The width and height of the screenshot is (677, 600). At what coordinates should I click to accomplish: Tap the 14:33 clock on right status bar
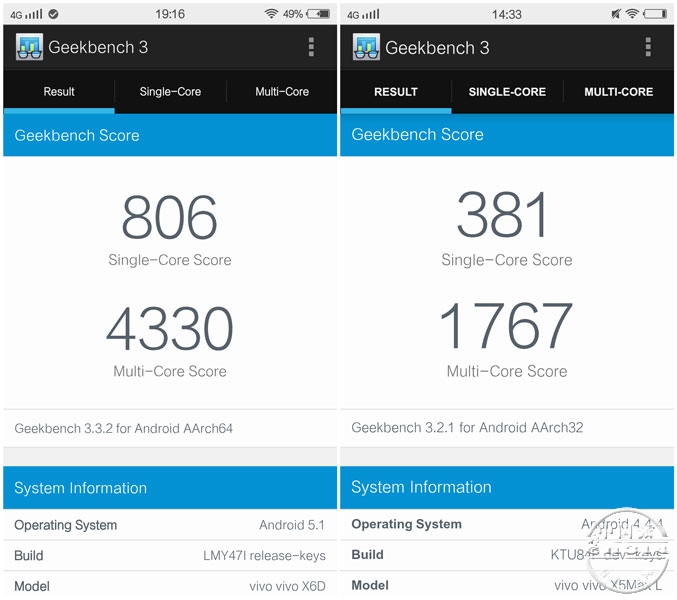[507, 14]
